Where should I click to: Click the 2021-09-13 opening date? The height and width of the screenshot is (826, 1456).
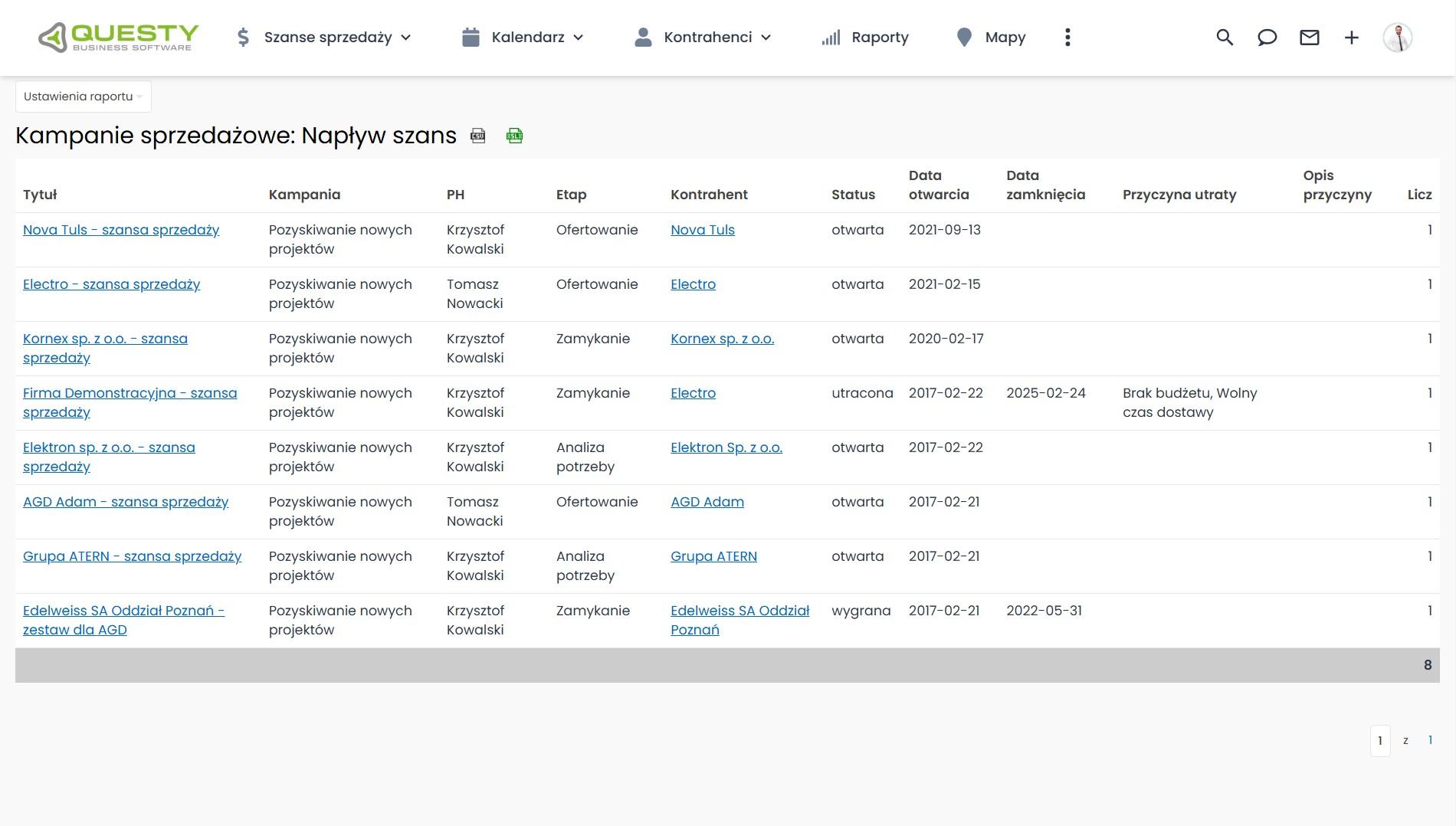click(944, 230)
